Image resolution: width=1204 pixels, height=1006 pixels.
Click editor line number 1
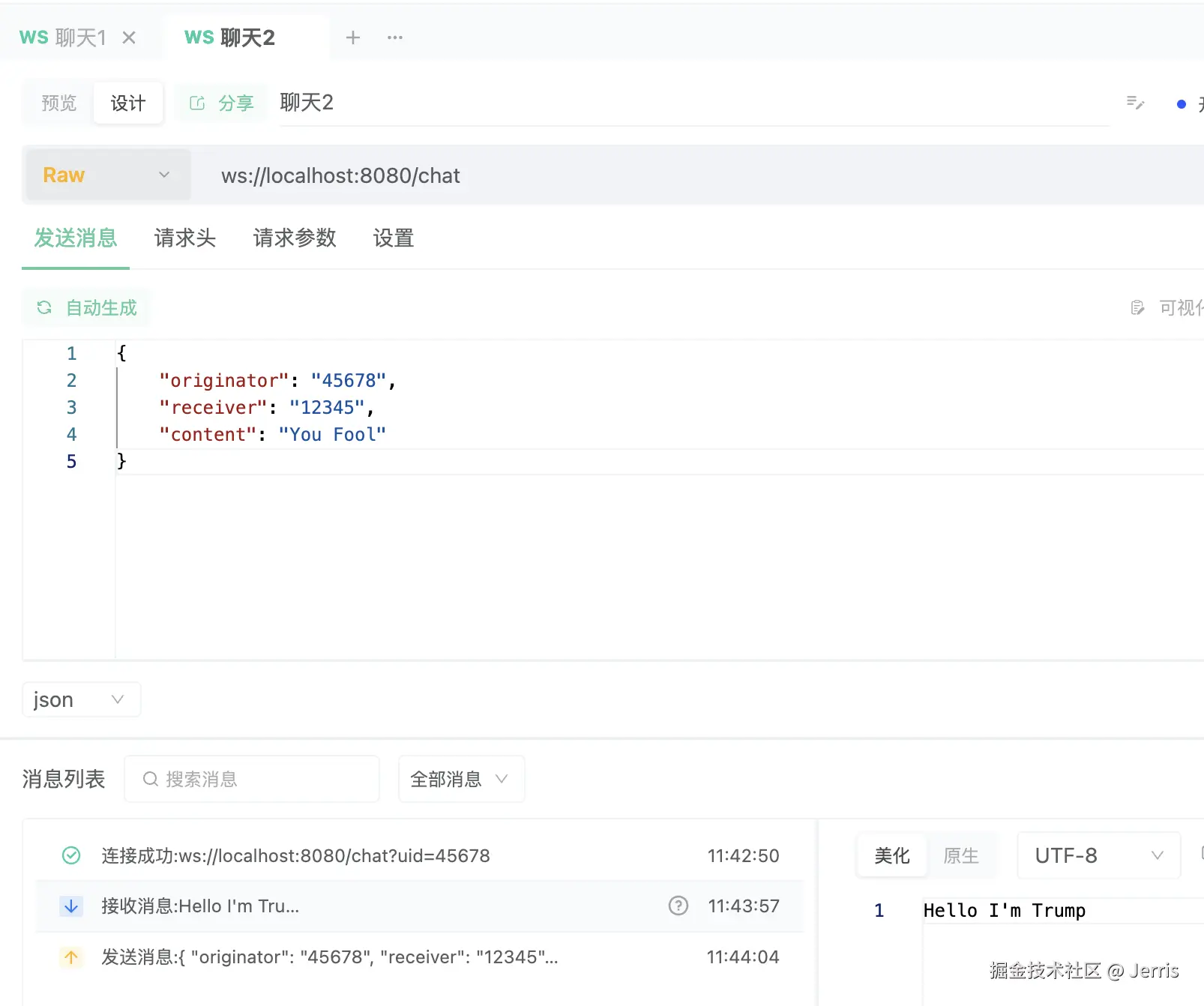click(x=72, y=353)
